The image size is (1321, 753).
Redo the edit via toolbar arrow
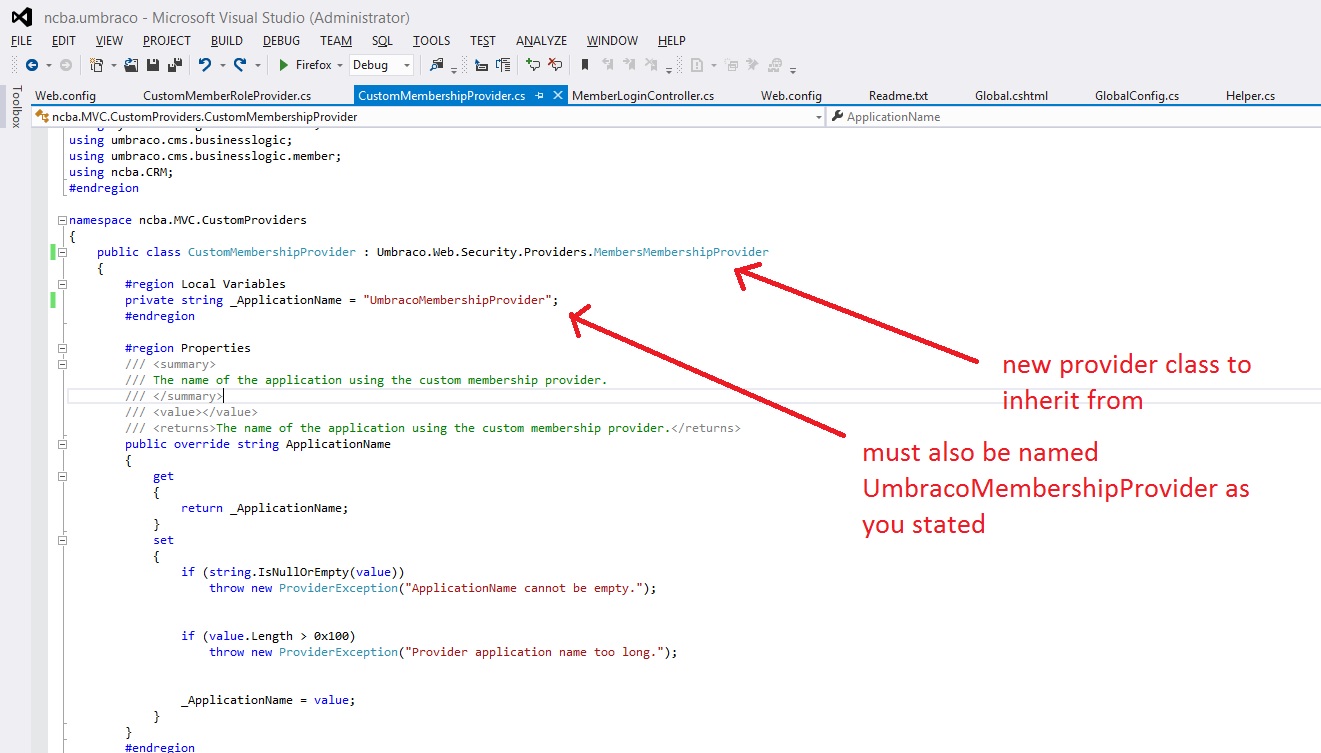(240, 65)
